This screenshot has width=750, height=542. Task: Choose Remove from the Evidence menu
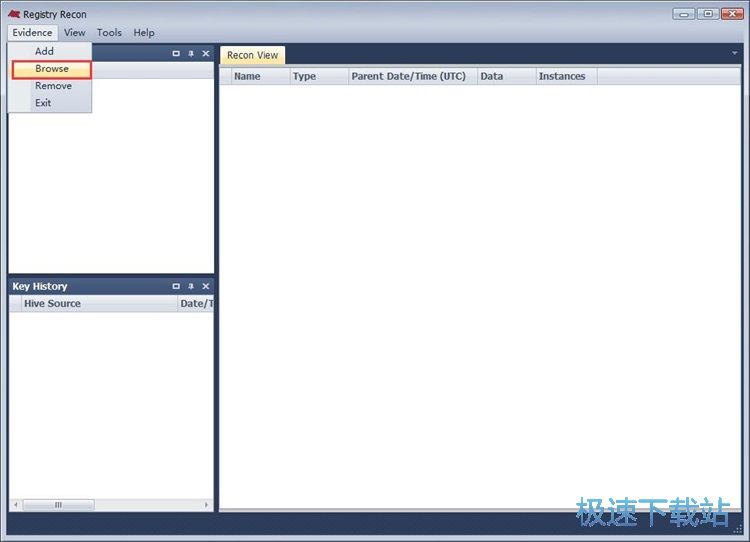click(52, 86)
